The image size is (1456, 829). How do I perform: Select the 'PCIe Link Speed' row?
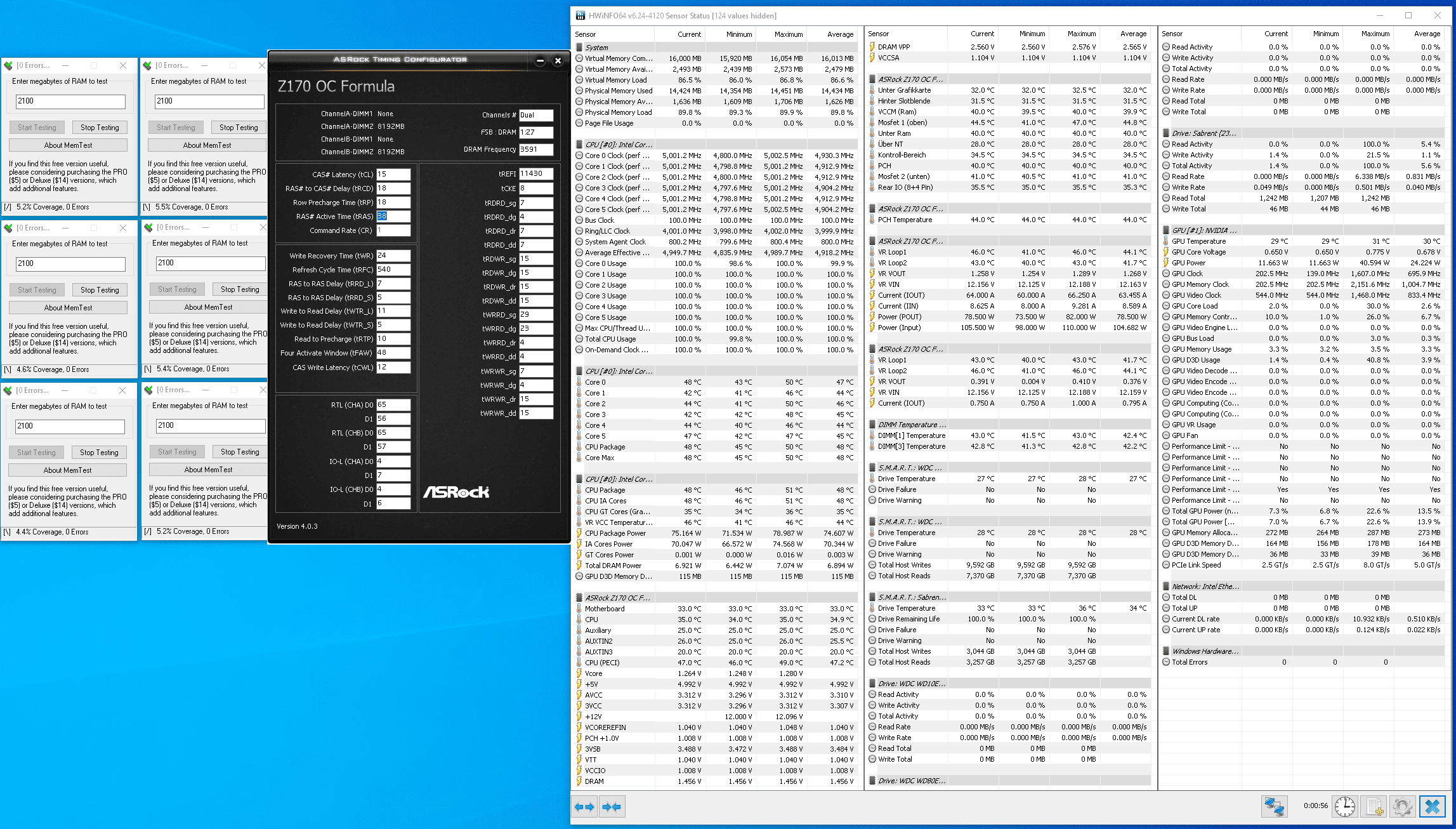pyautogui.click(x=1302, y=565)
